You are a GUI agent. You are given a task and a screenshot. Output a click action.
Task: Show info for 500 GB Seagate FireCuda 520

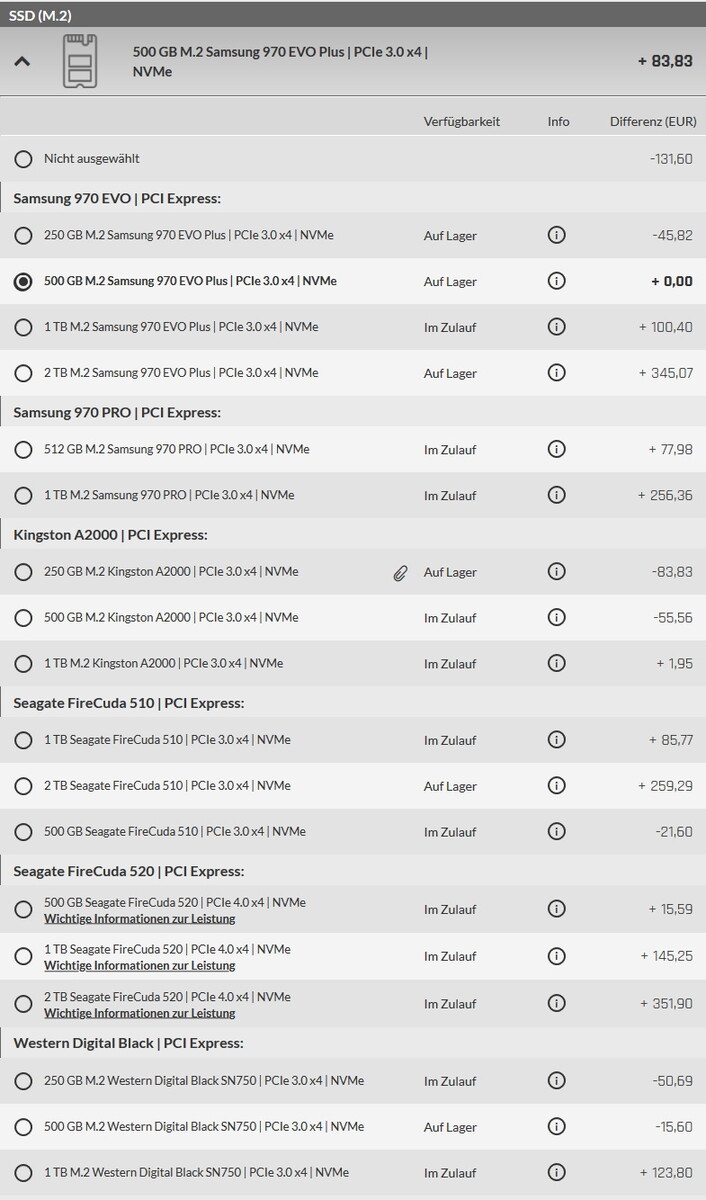pos(557,909)
